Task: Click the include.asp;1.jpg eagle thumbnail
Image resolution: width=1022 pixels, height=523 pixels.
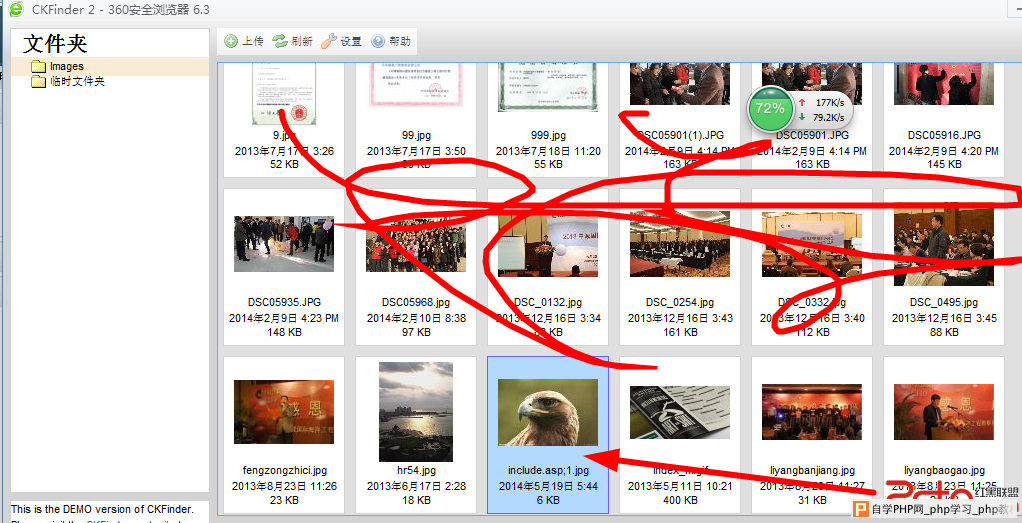Action: click(548, 412)
